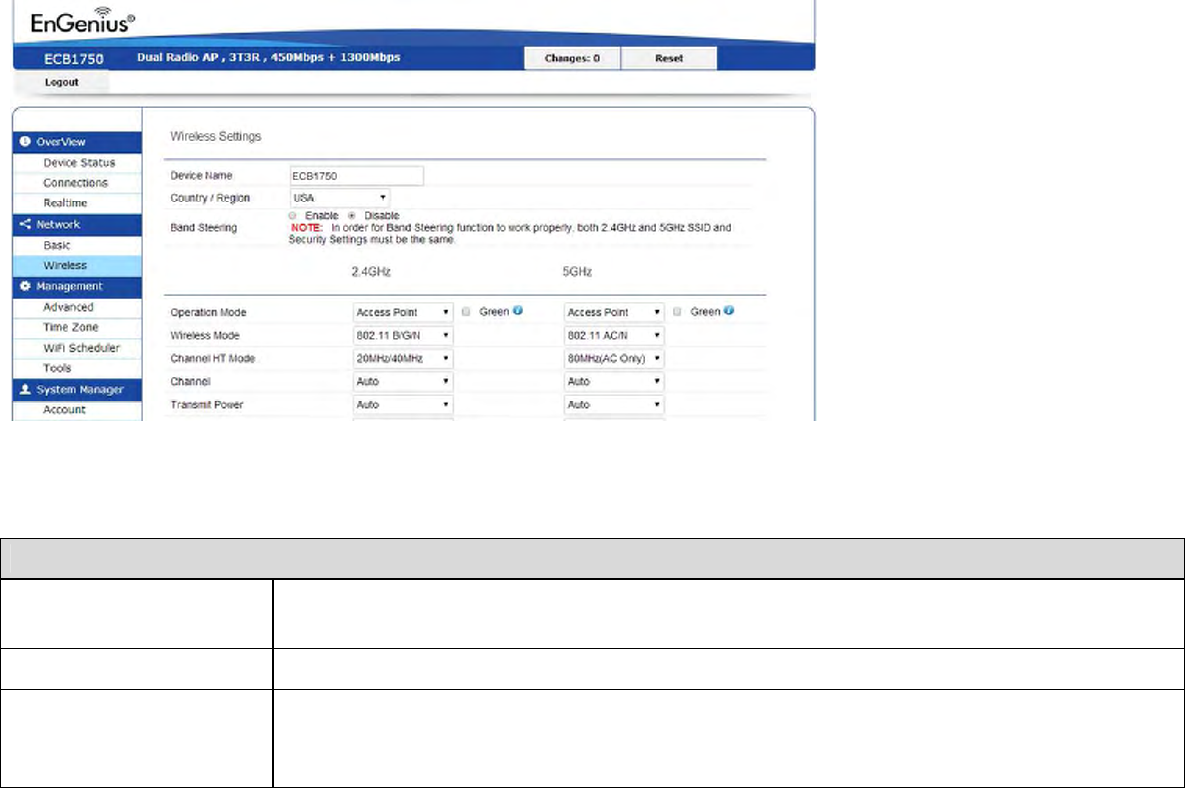Click the Band Steering label
Image resolution: width=1185 pixels, height=788 pixels.
pyautogui.click(x=203, y=227)
